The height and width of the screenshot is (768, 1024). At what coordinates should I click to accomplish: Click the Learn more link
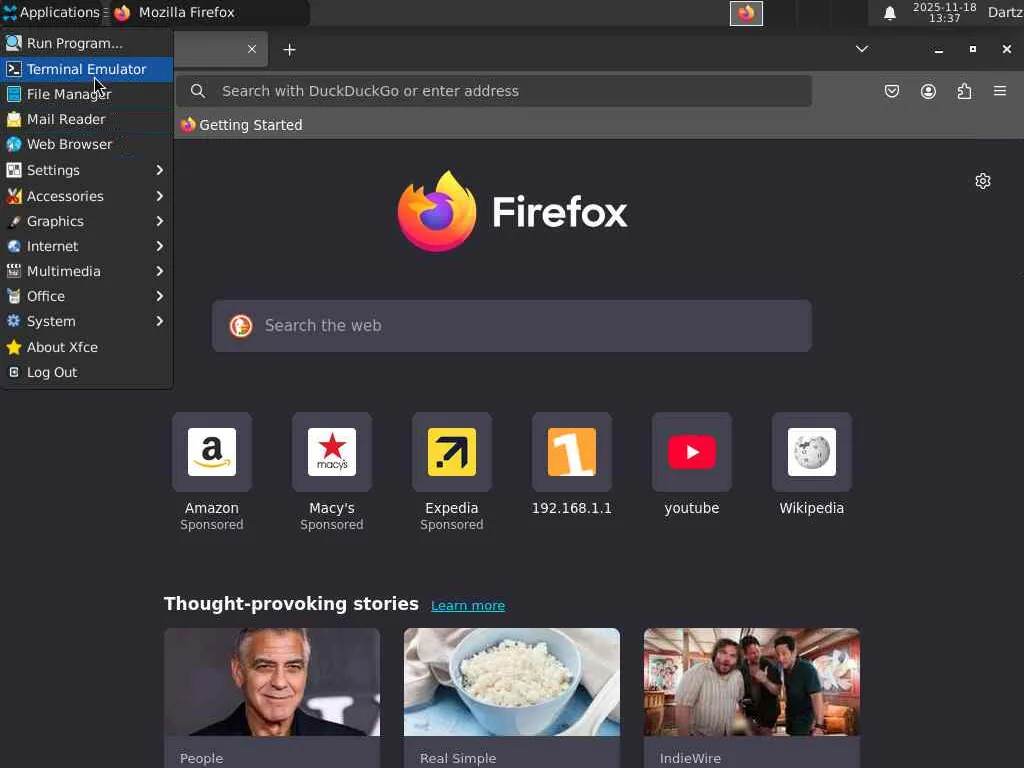click(x=468, y=605)
